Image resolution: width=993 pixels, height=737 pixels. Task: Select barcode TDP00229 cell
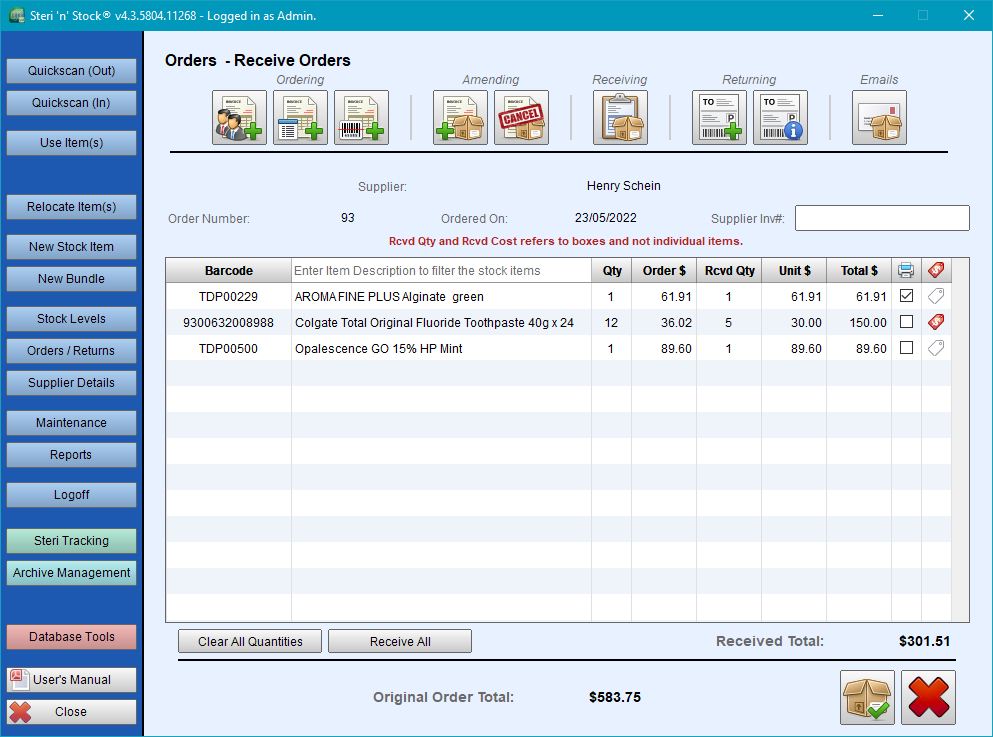coord(229,296)
